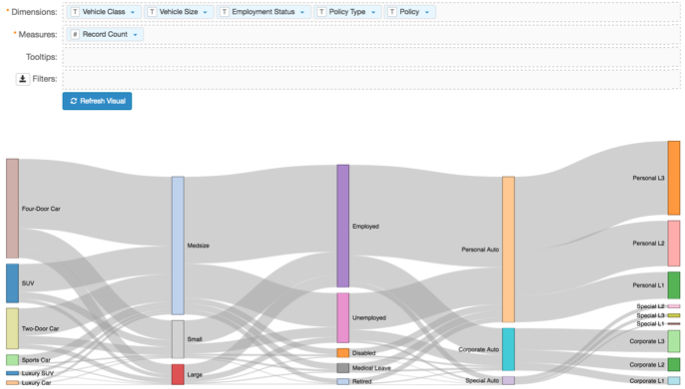Click the text-type icon on Policy pill

pyautogui.click(x=392, y=12)
